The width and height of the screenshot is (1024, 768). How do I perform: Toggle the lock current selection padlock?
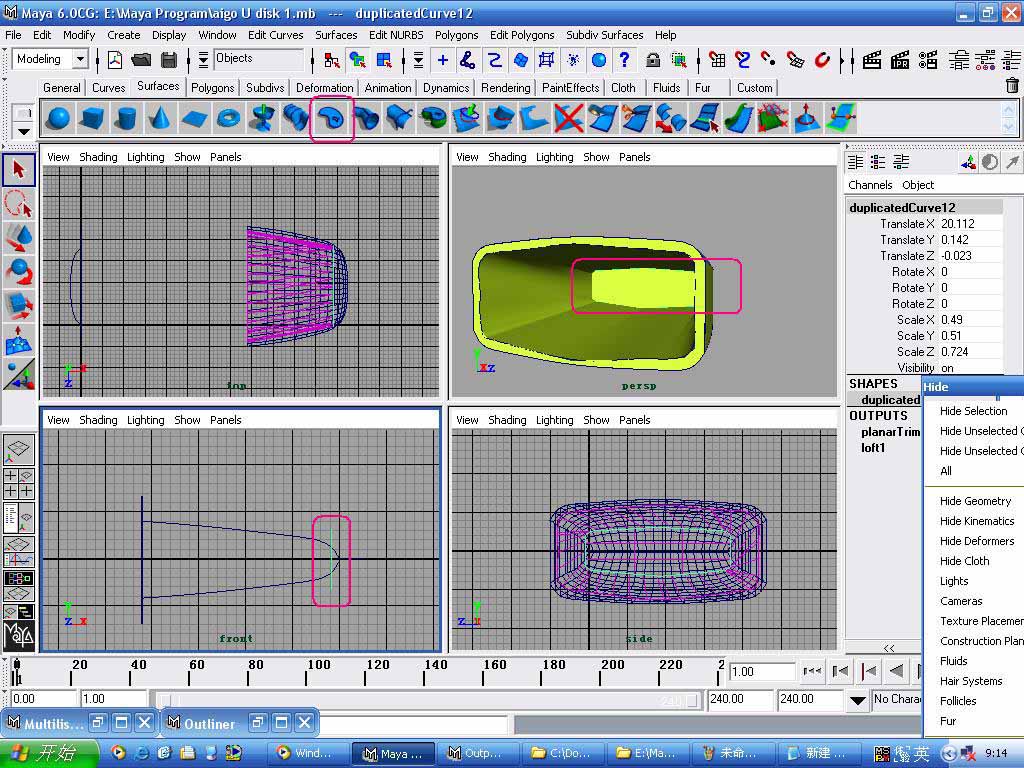[652, 61]
